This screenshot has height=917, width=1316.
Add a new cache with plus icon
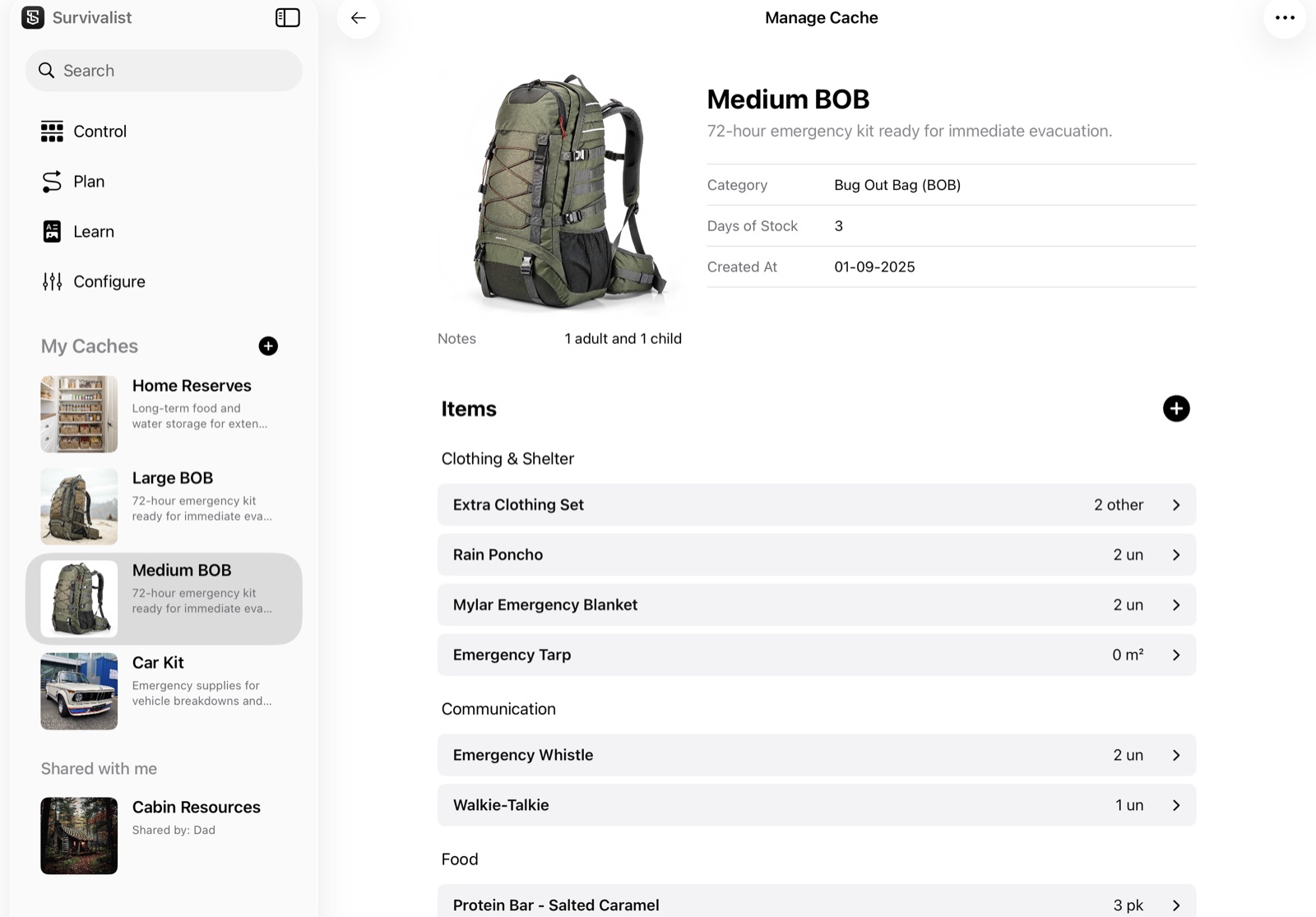point(268,346)
